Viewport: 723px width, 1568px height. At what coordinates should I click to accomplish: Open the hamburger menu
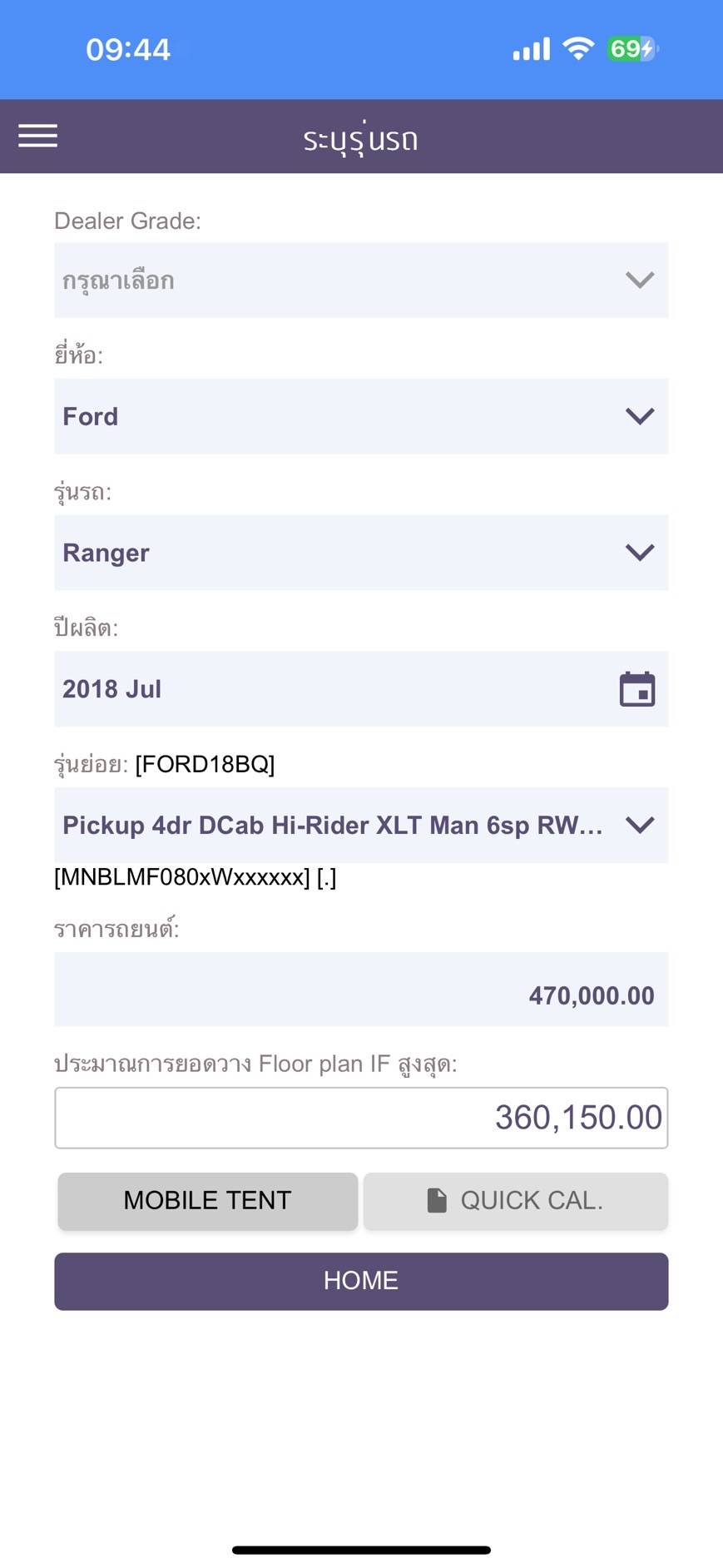pyautogui.click(x=38, y=136)
